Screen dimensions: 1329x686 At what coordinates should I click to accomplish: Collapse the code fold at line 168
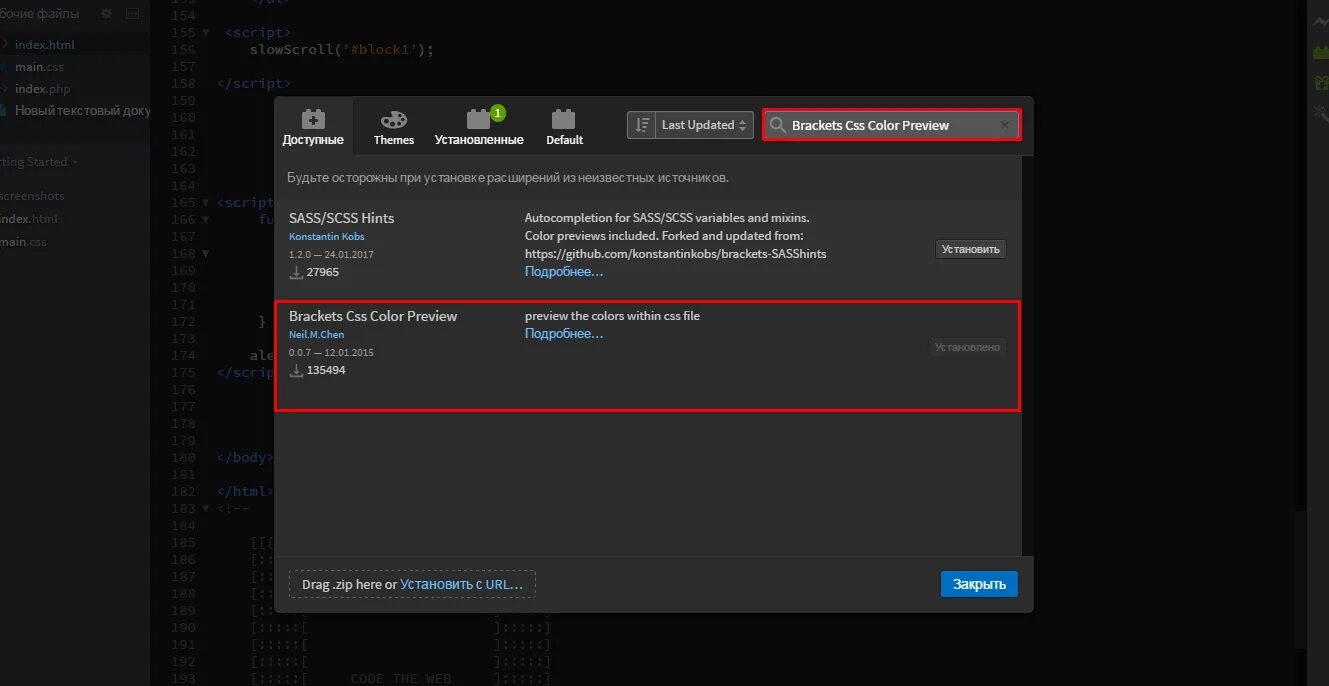206,253
